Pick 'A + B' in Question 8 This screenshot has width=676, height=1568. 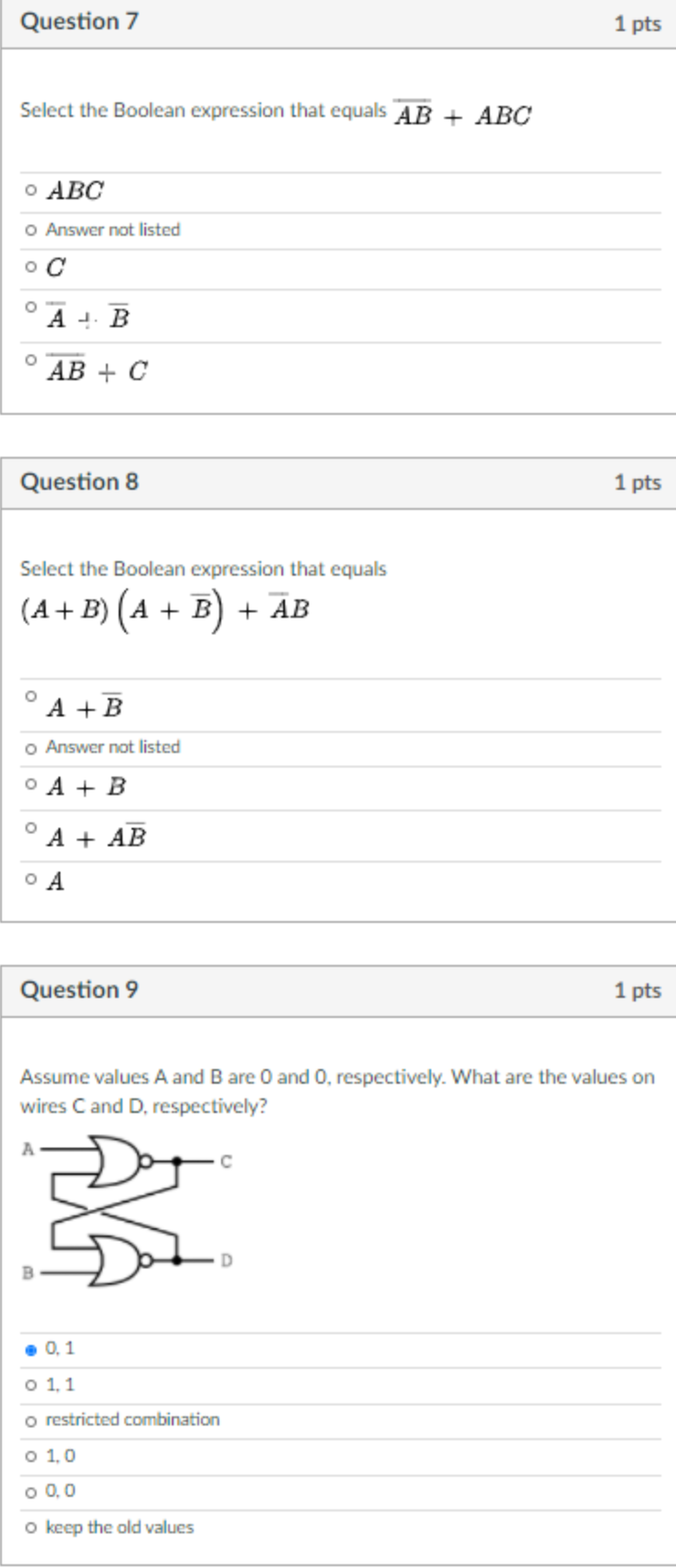point(31,781)
